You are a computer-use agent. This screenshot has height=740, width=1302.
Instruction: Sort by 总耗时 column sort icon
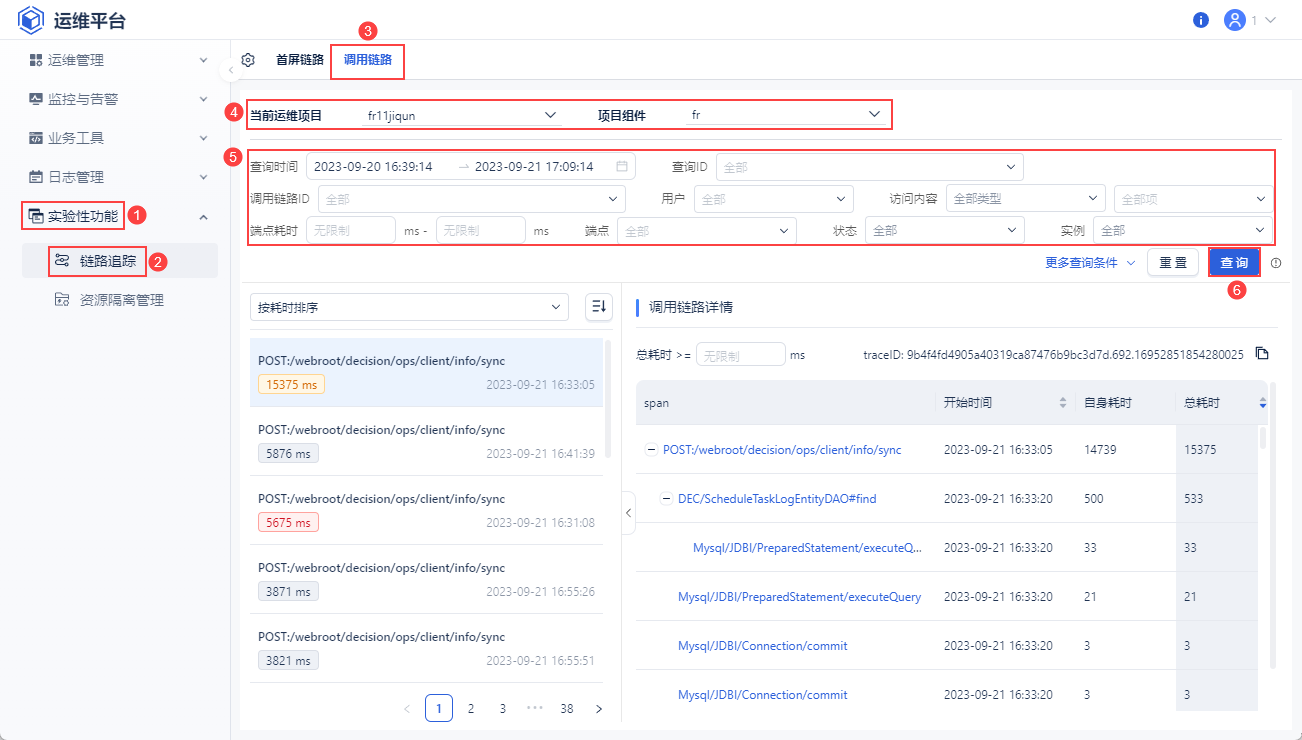[1262, 402]
